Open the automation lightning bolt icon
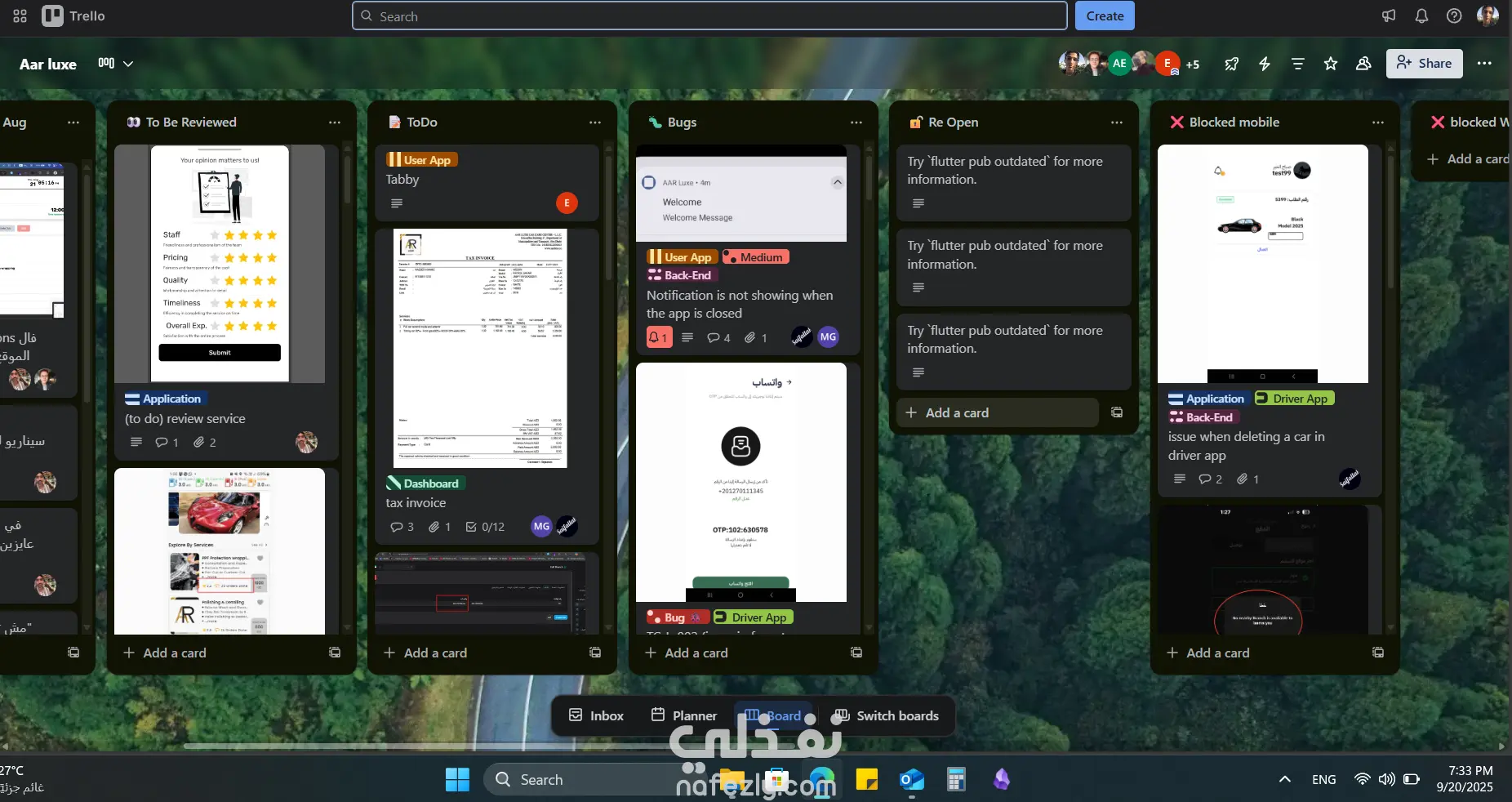 click(1265, 64)
